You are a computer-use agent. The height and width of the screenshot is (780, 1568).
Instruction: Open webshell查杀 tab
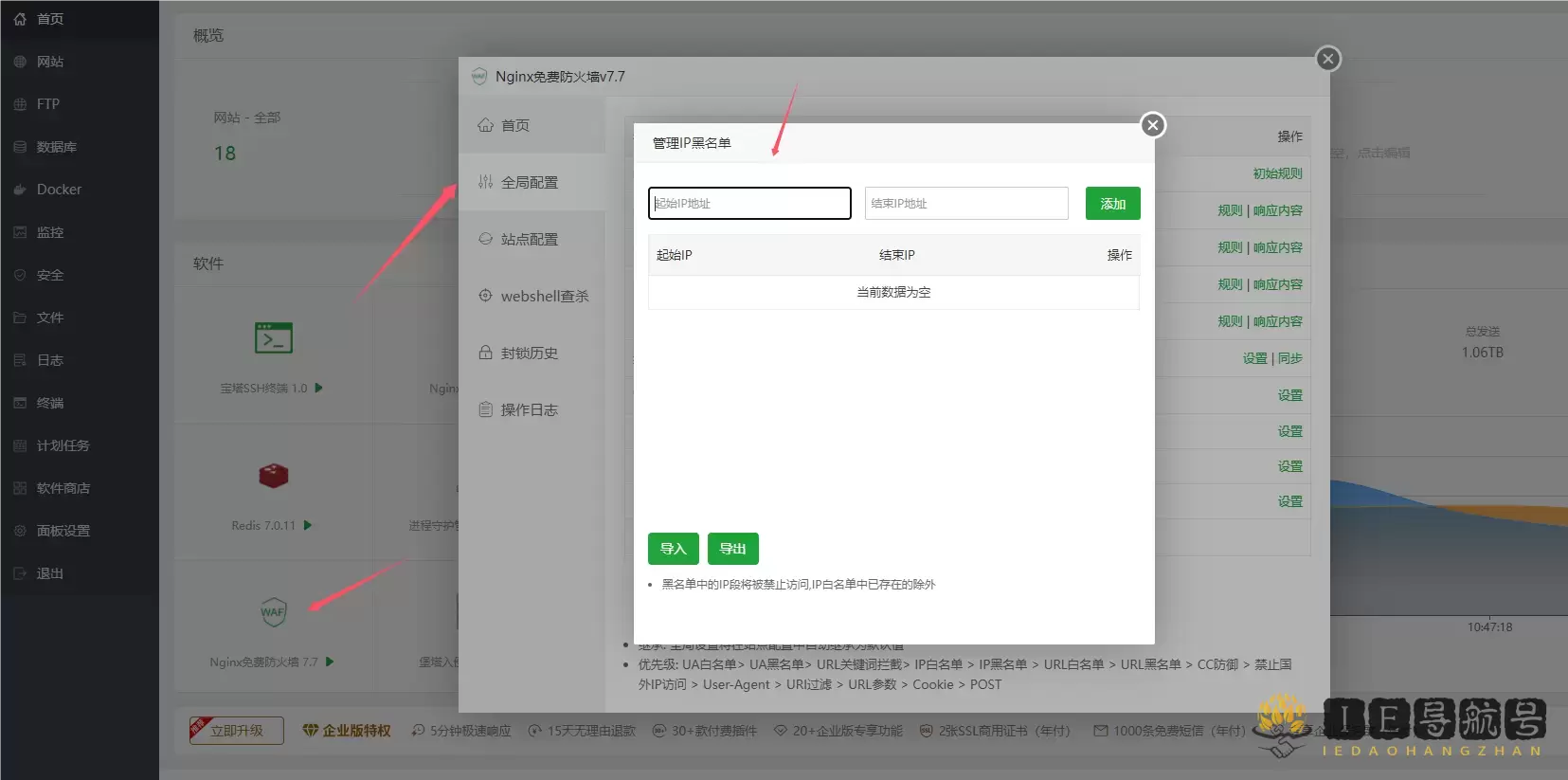click(532, 296)
